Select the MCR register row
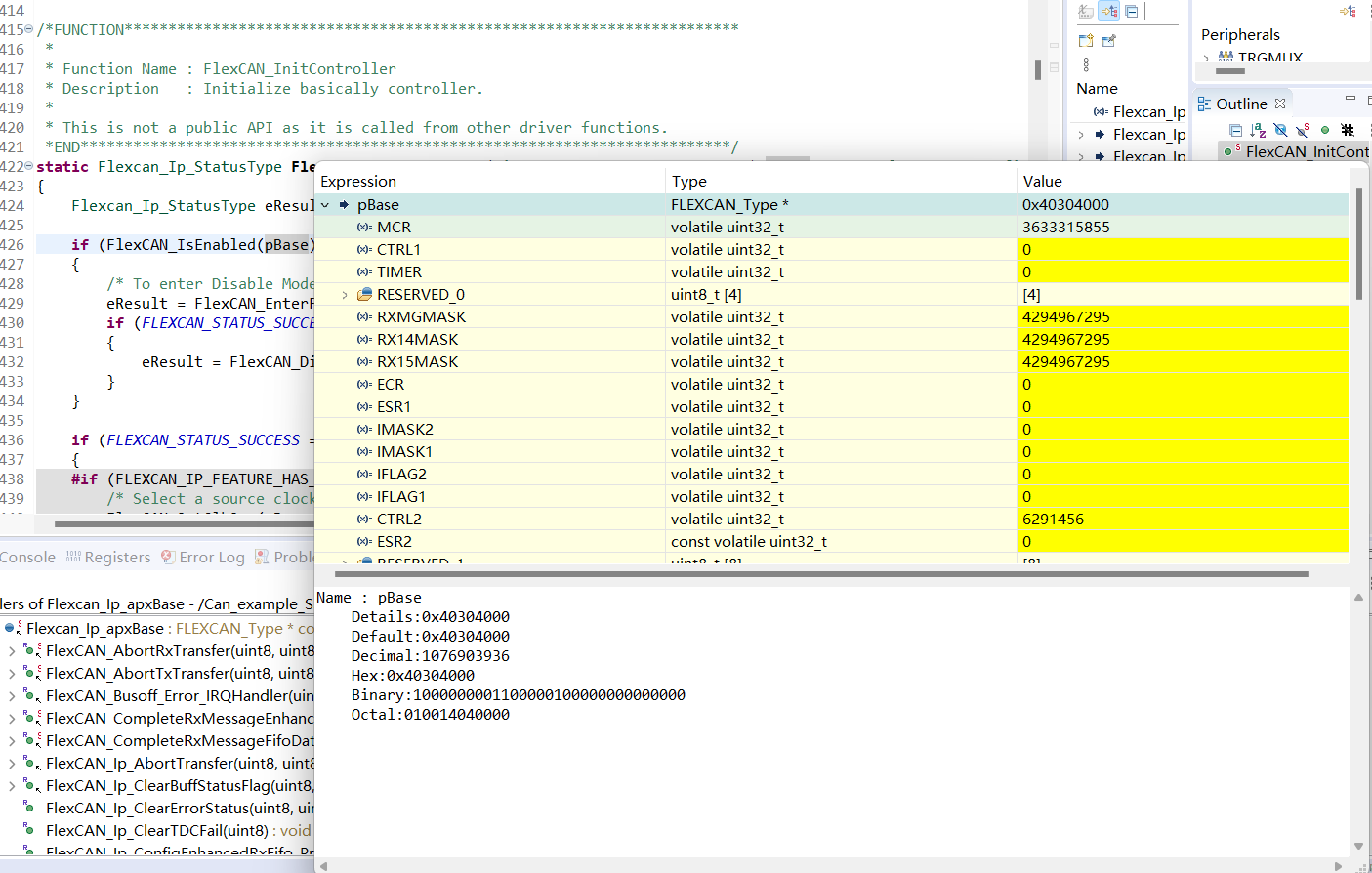The height and width of the screenshot is (873, 1372). tap(394, 228)
